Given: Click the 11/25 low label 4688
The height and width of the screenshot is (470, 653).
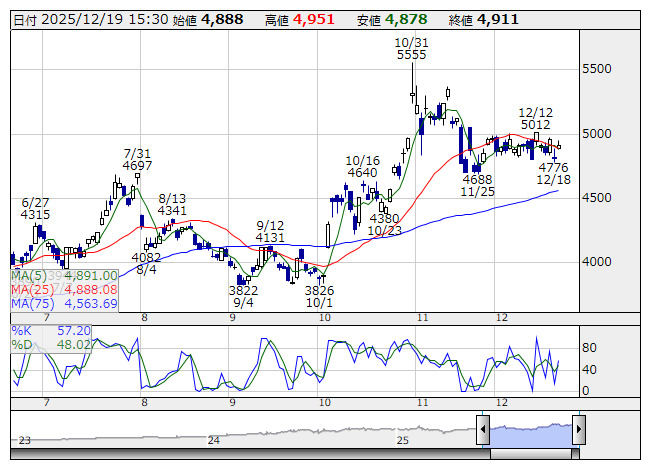Looking at the screenshot, I should click(477, 179).
